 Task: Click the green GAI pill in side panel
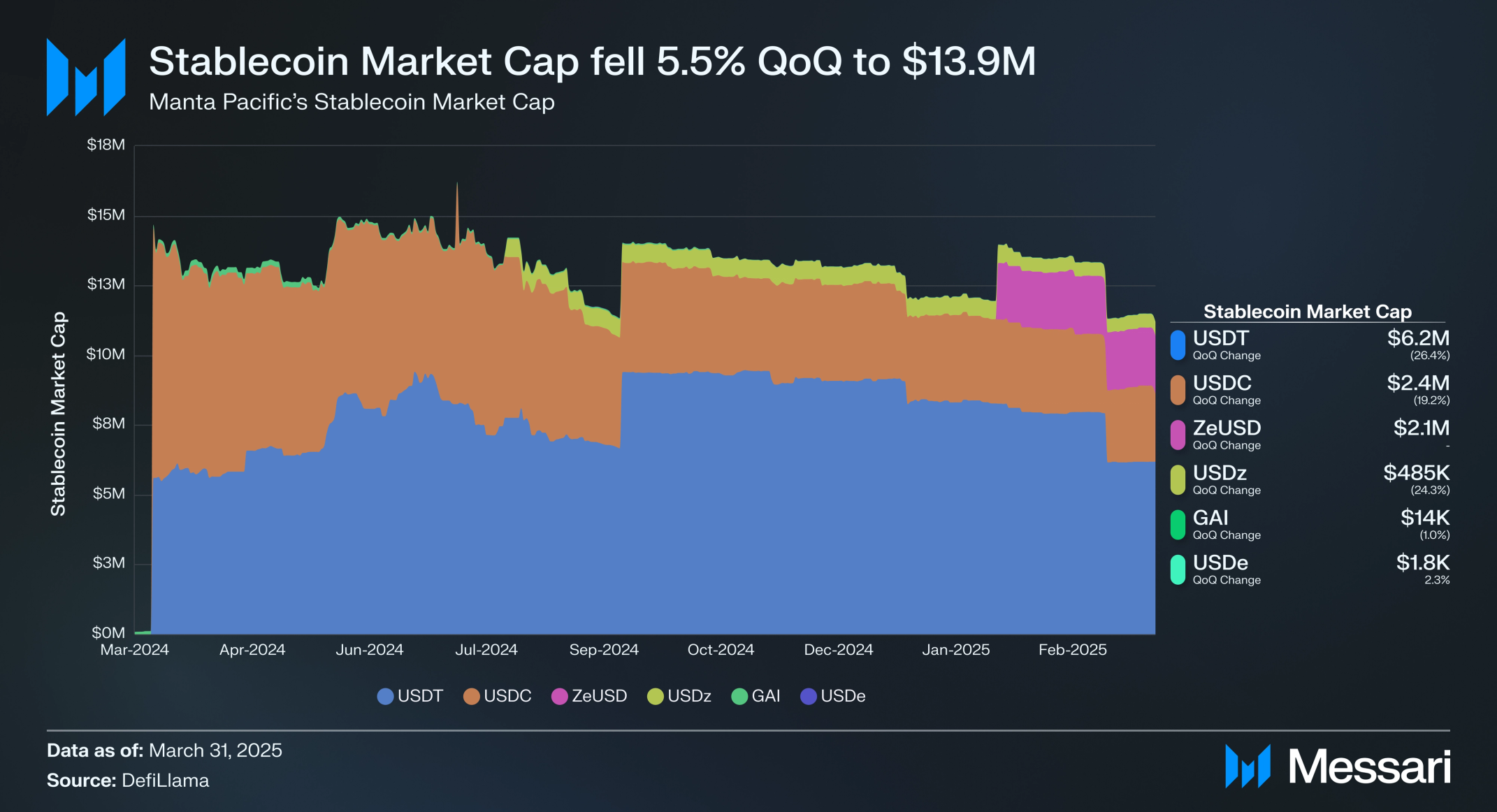click(x=1178, y=525)
